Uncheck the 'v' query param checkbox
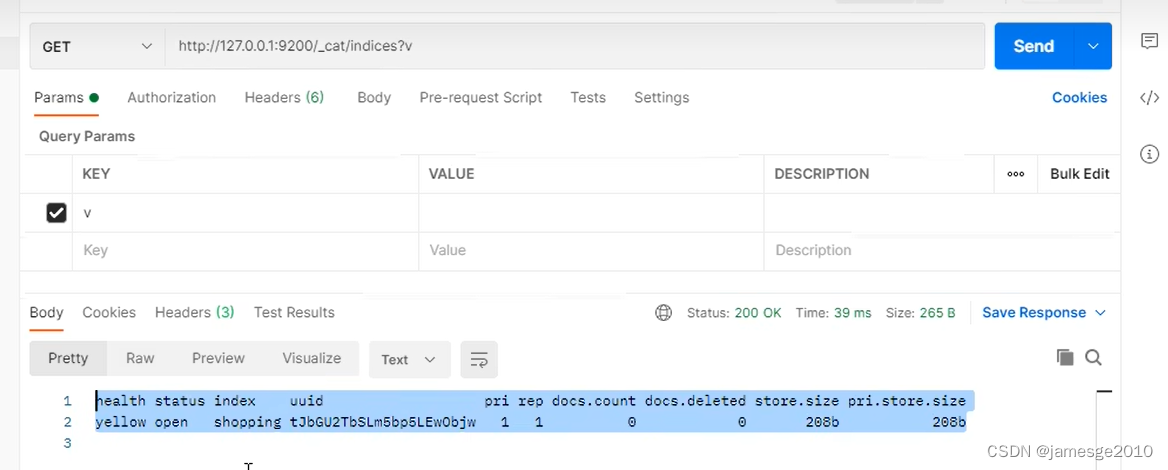This screenshot has height=470, width=1168. tap(57, 213)
